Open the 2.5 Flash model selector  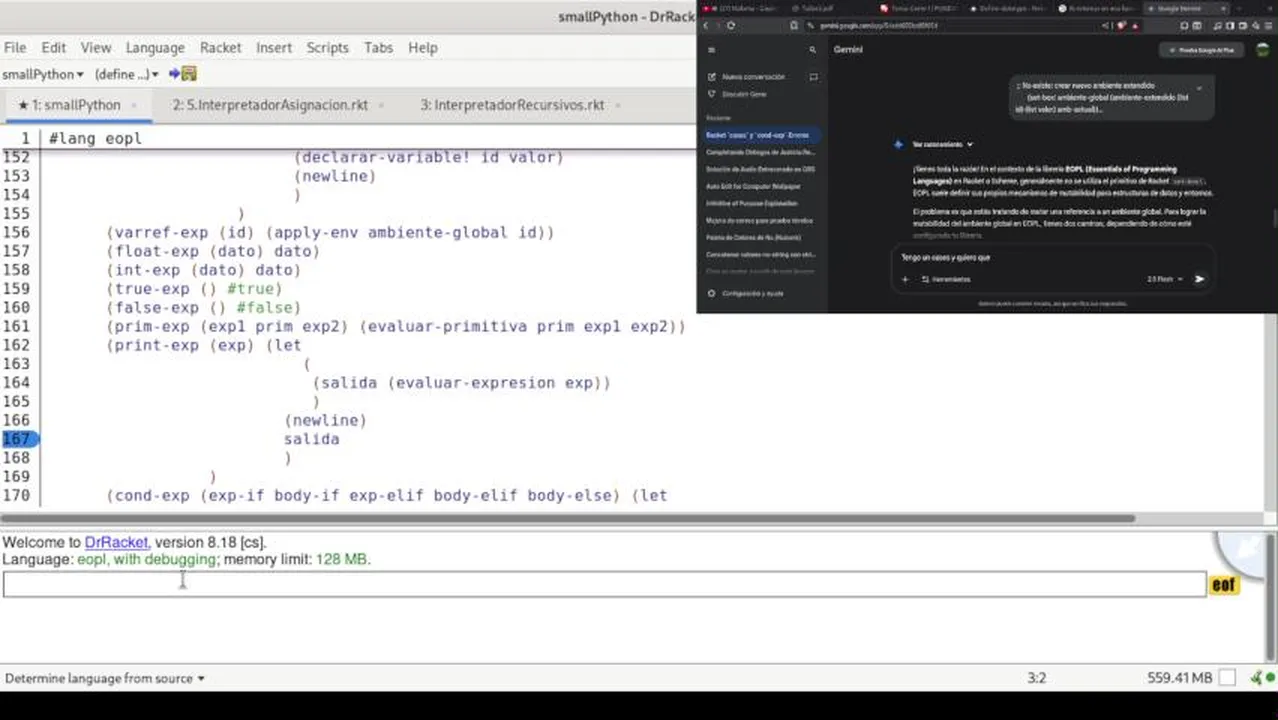tap(1165, 279)
